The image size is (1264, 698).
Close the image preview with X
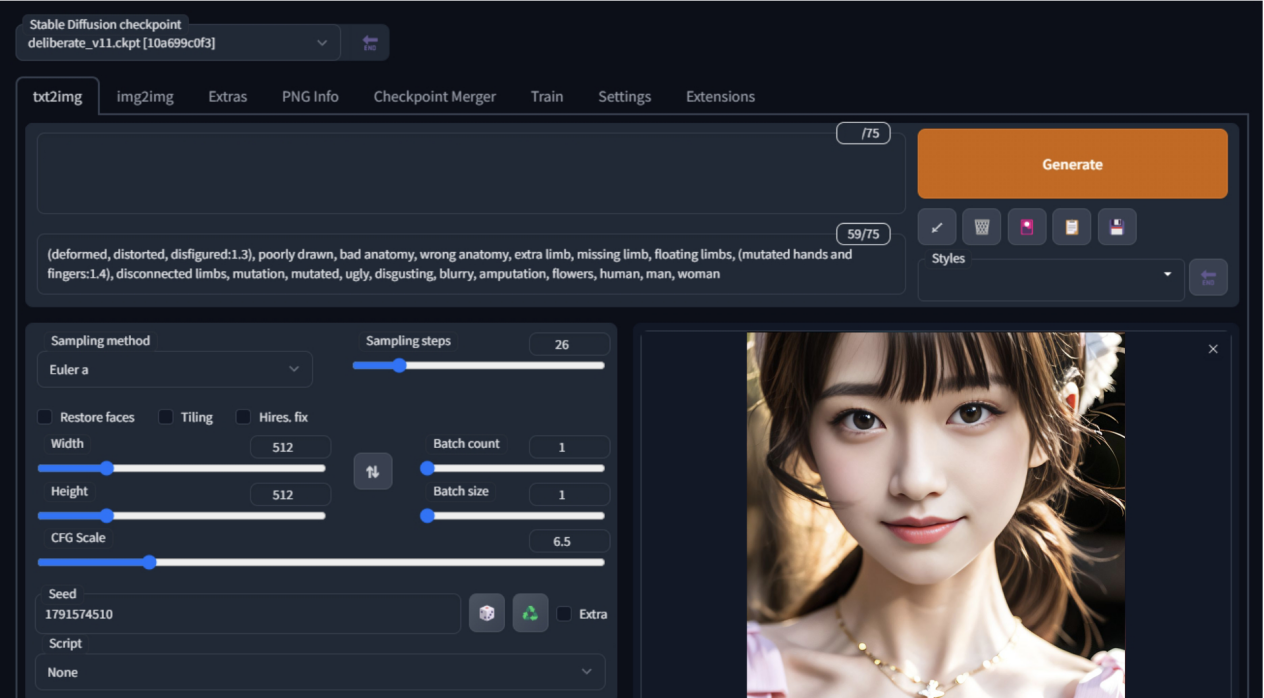pos(1213,349)
